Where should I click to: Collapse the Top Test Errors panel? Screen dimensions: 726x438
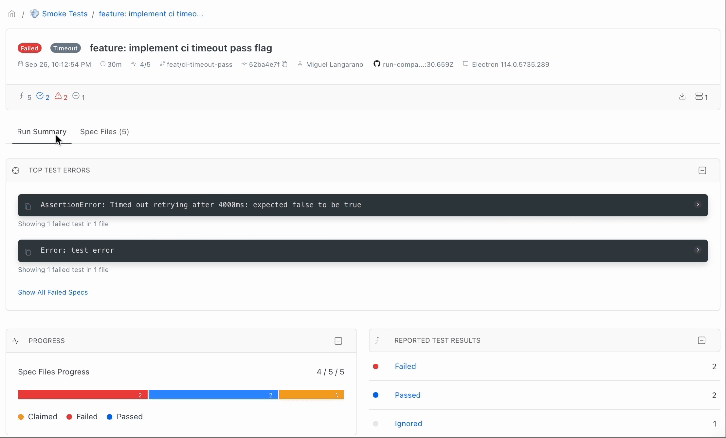coord(702,170)
